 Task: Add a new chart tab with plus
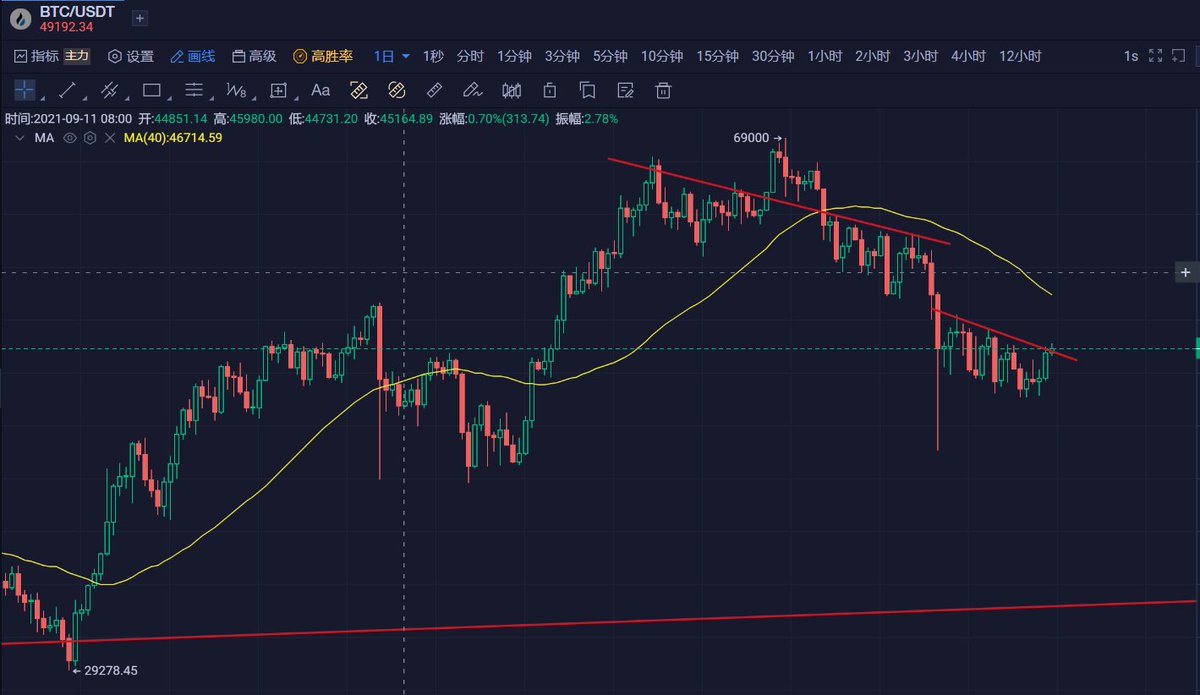[x=139, y=18]
